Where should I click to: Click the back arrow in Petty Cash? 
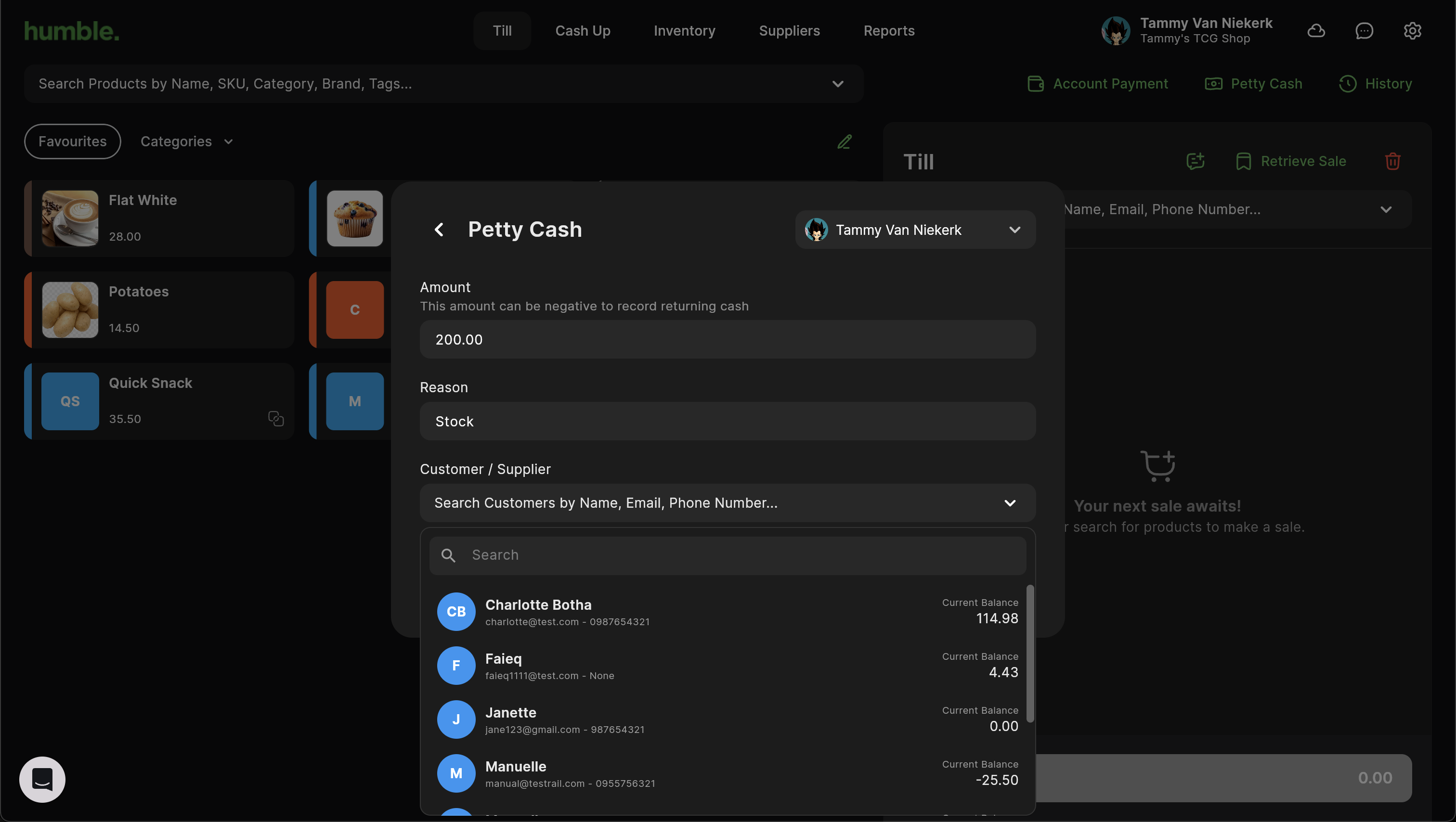click(439, 230)
